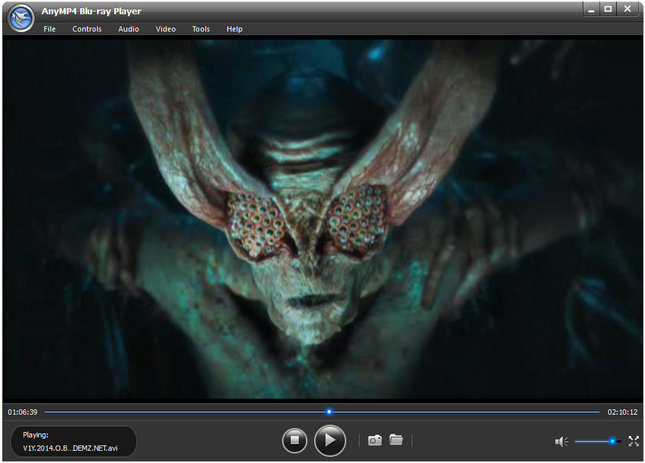Click the playing file name V1Y.2014.O.B...DEMZ.NET.avi
The height and width of the screenshot is (463, 645).
coord(70,448)
